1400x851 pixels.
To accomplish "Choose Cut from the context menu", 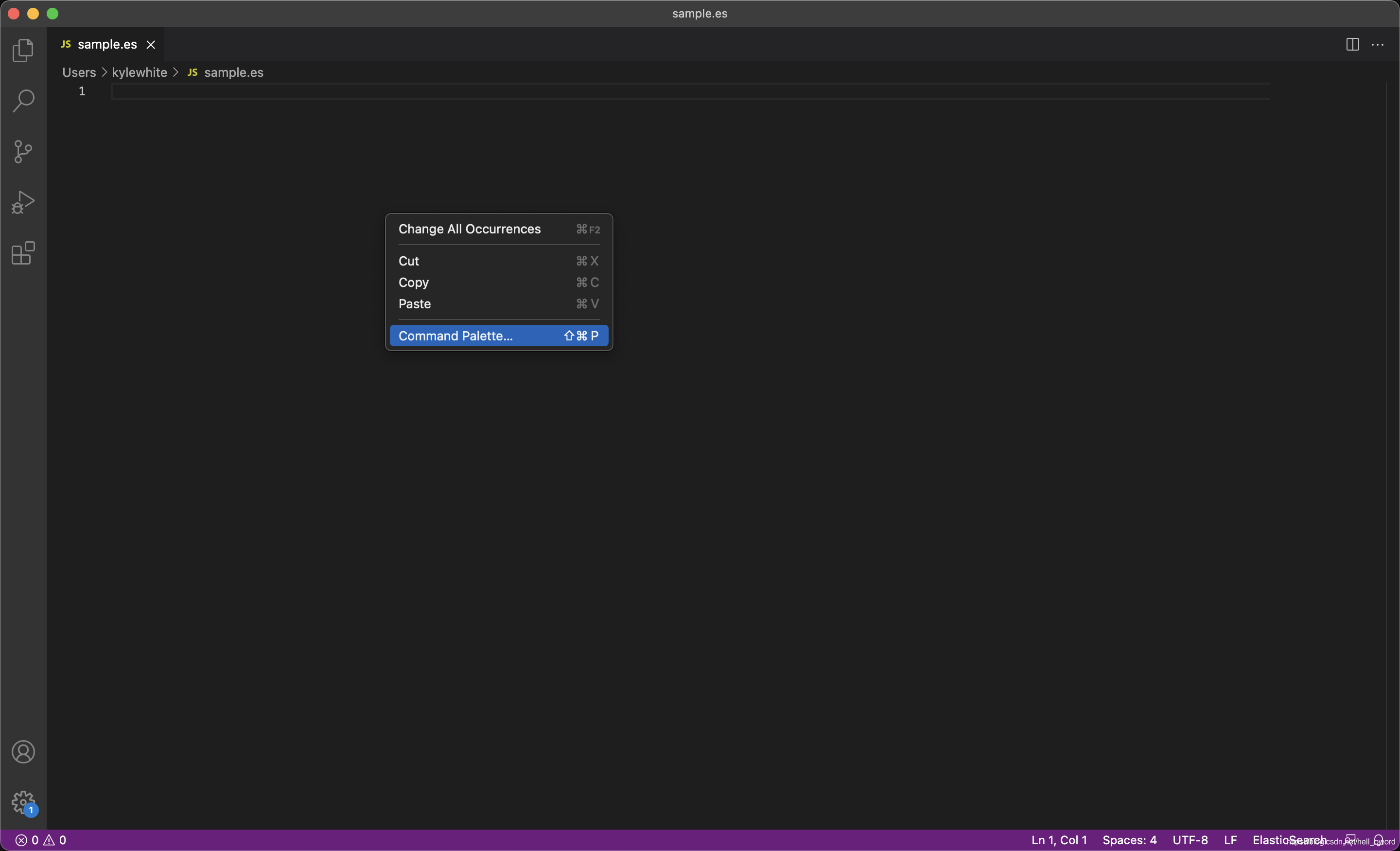I will click(x=499, y=261).
